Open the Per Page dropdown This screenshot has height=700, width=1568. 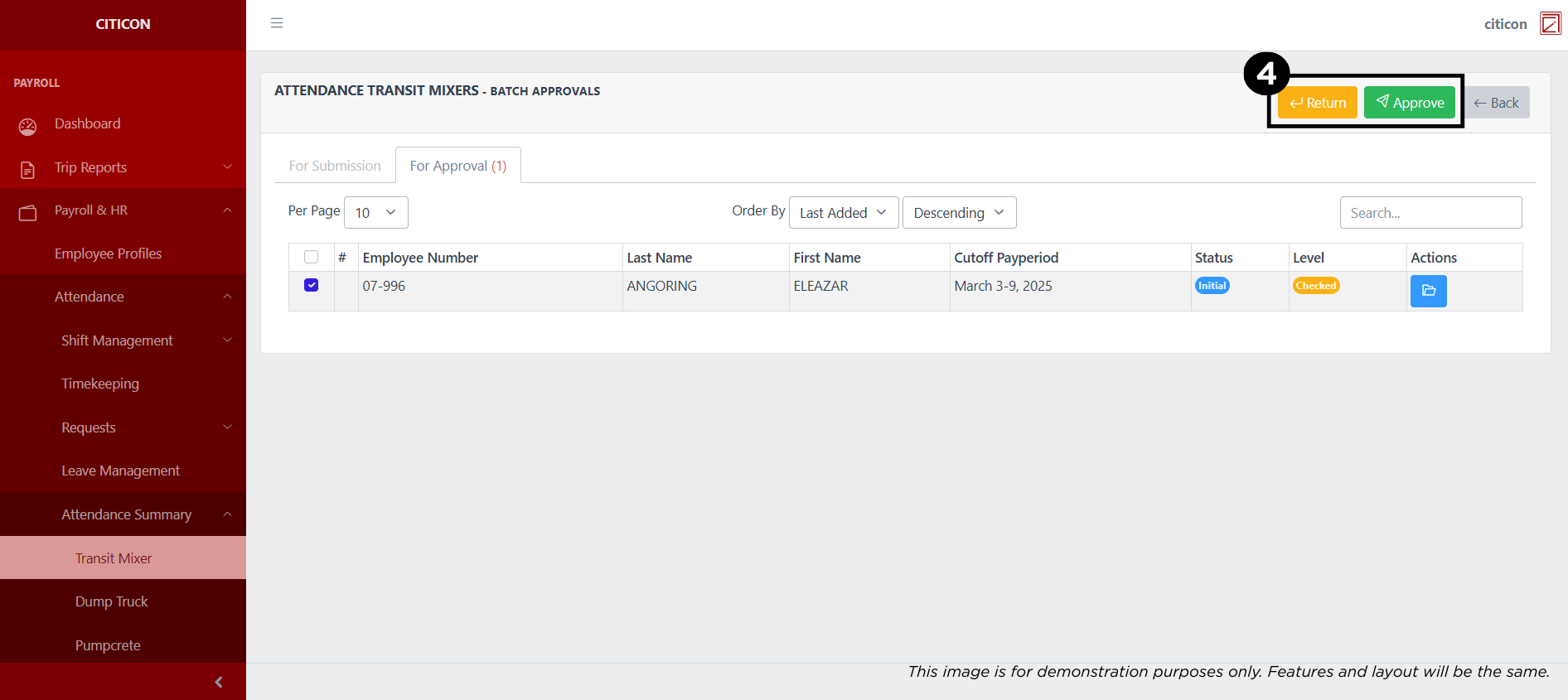point(375,213)
